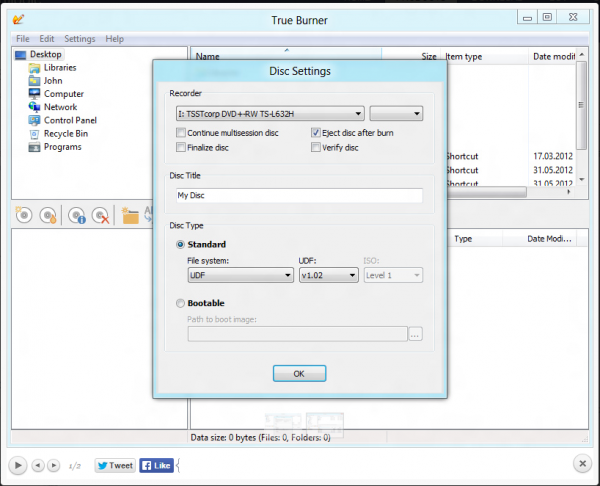Image resolution: width=600 pixels, height=486 pixels.
Task: Click the burn disc toolbar icon
Action: tap(48, 215)
